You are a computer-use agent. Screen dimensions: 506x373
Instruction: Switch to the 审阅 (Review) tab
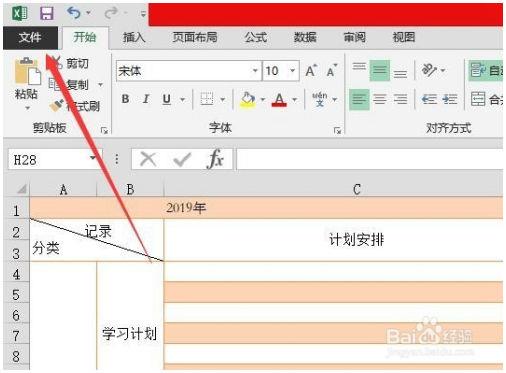[x=355, y=37]
